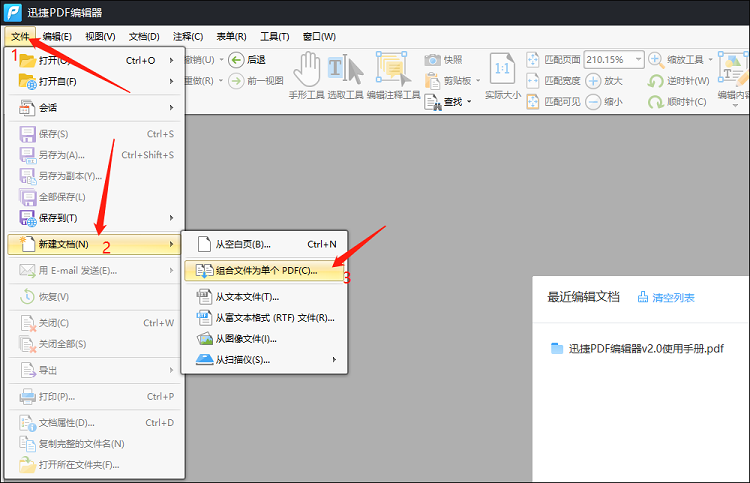Viewport: 750px width, 483px height.
Task: Click Fit Width (匹配宽度)
Action: click(553, 81)
